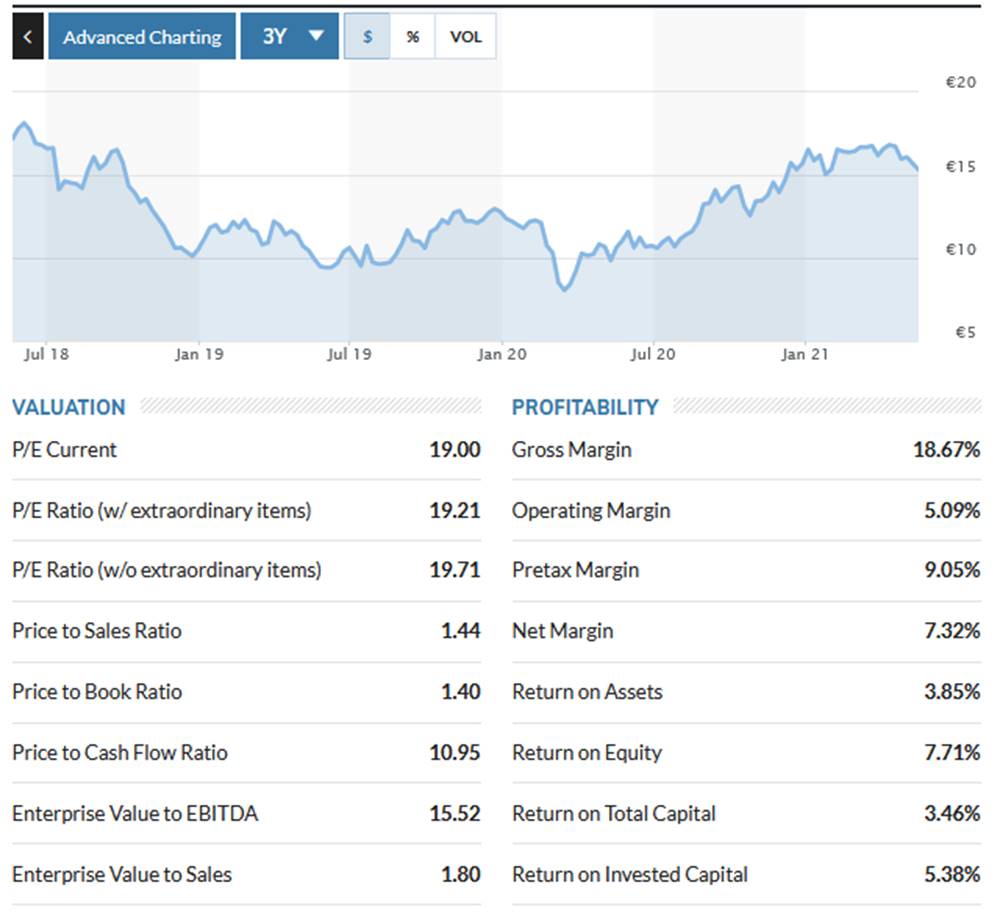The image size is (997, 913).
Task: Click the Enterprise Value to EBITDA label
Action: point(135,813)
